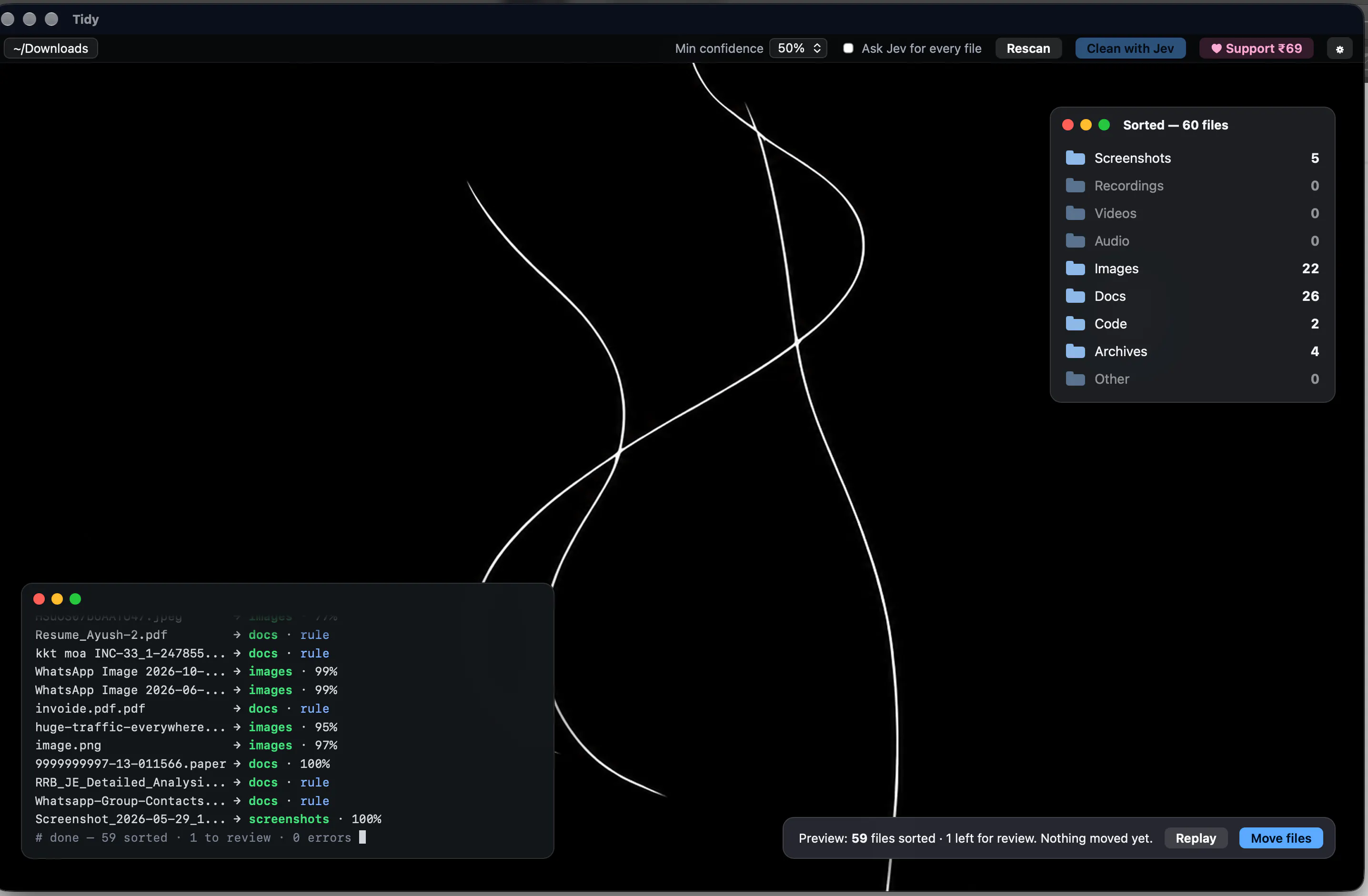Screen dimensions: 1368x896
Task: Click the done 59 sorted summary line
Action: pos(193,837)
